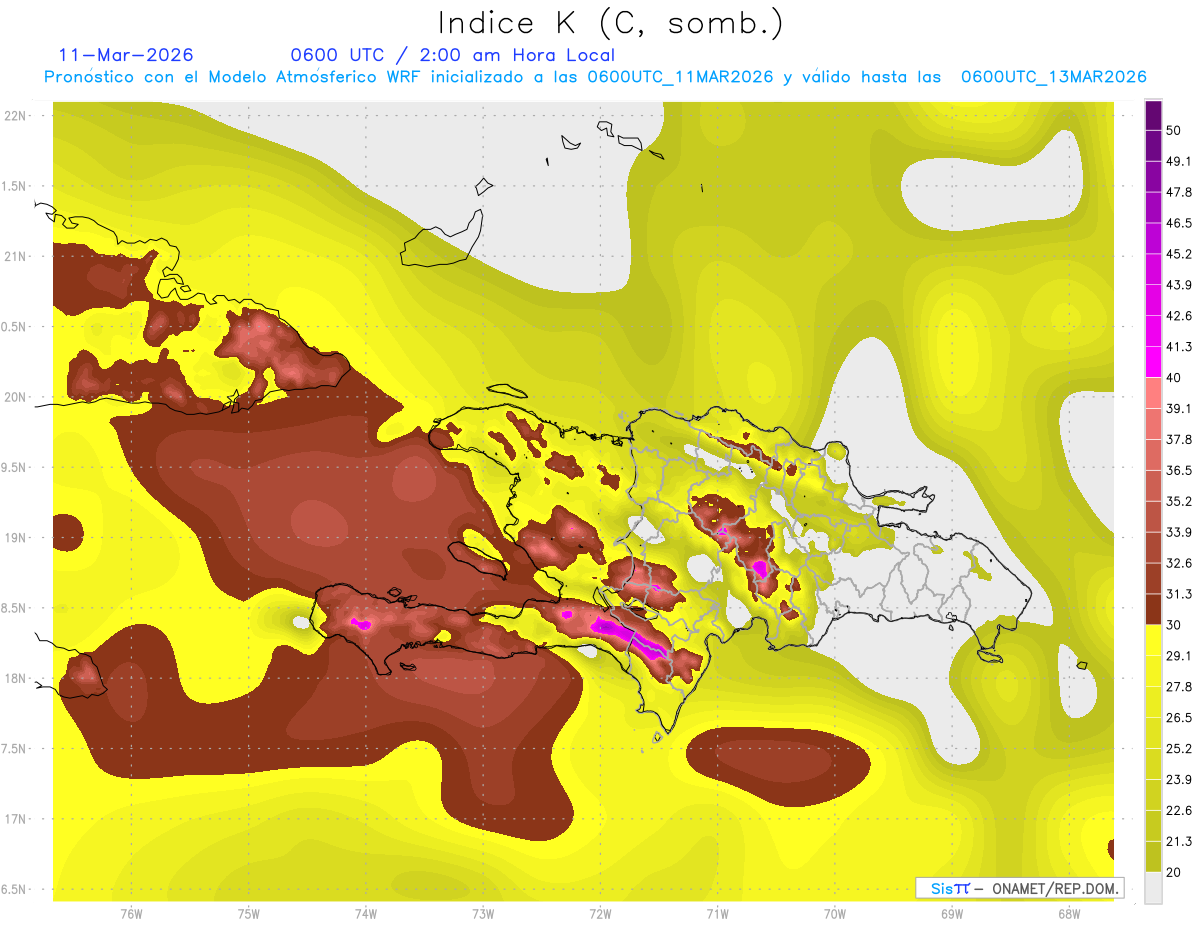Select the color bar value "47.8"

click(1178, 193)
